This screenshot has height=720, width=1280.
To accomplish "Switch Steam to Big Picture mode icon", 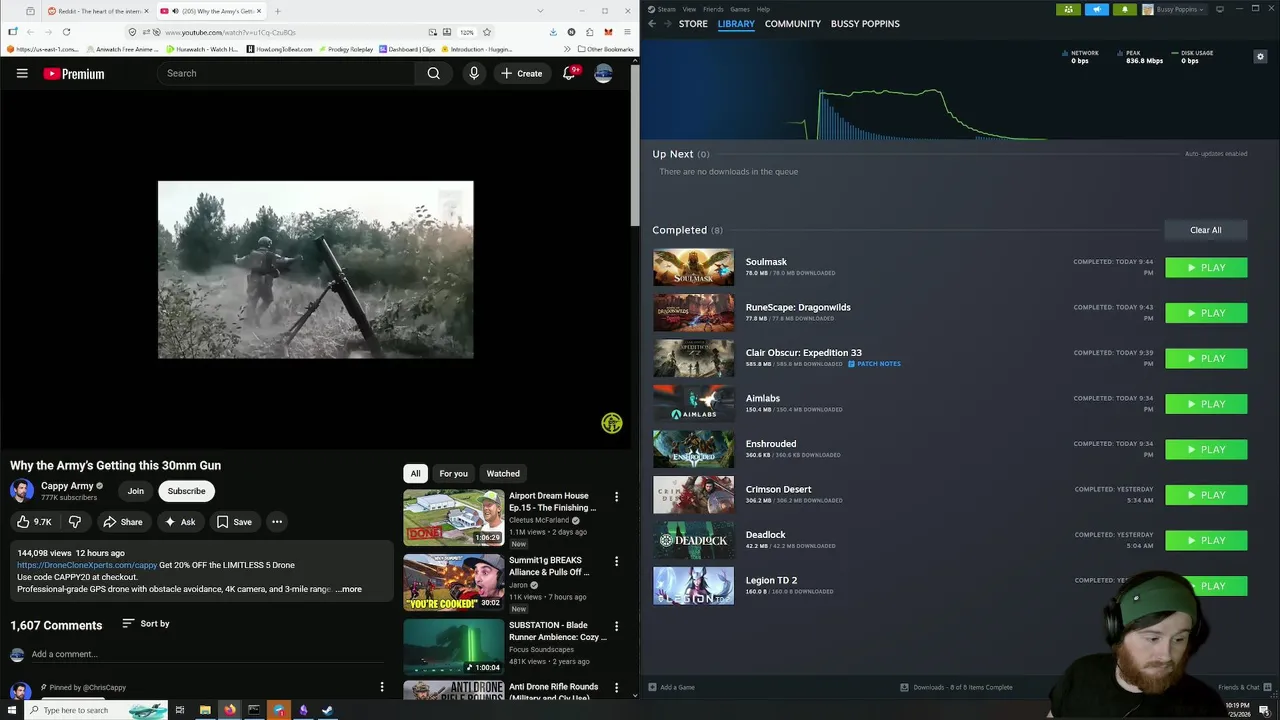I will coord(1220,9).
